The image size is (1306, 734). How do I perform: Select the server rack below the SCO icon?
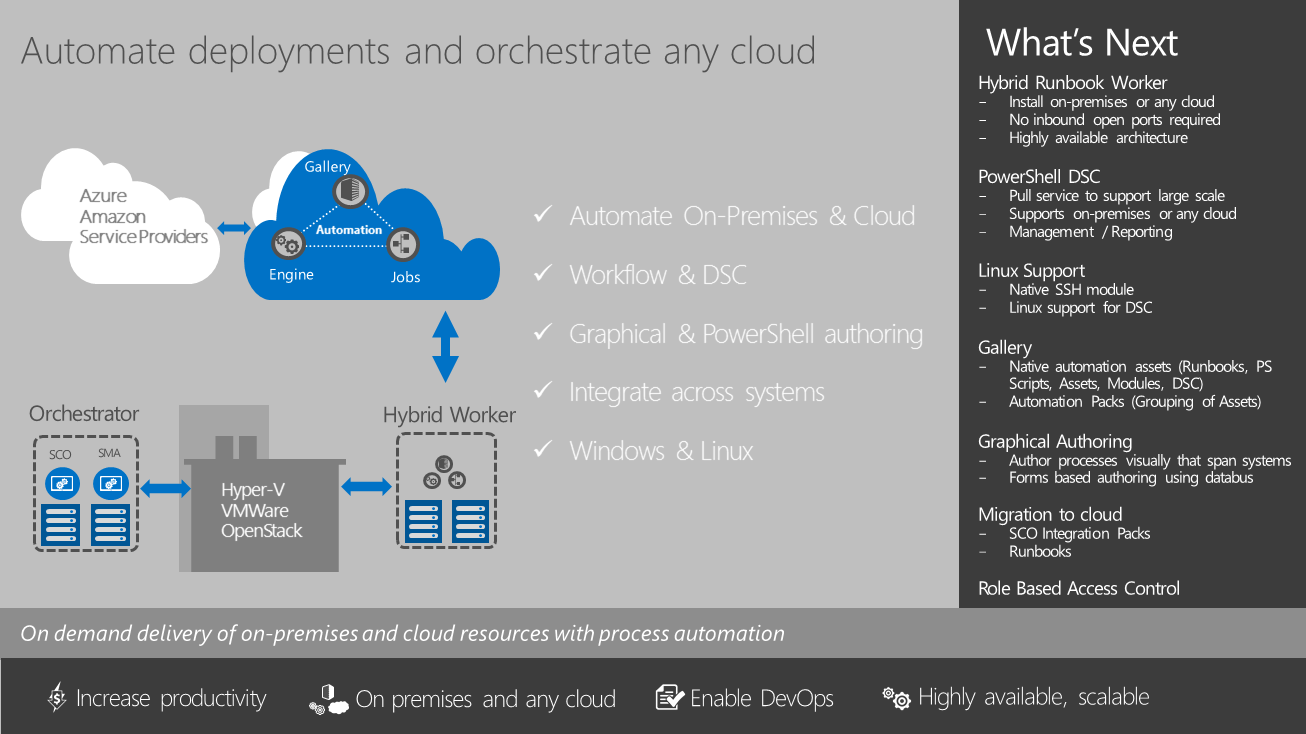tap(62, 523)
